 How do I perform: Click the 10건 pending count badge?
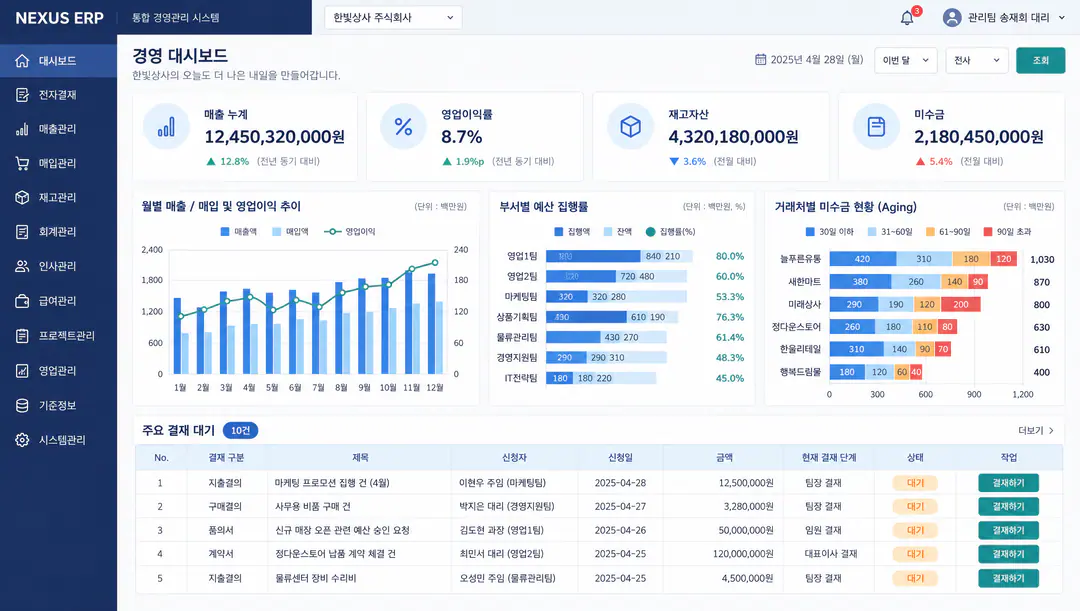[240, 431]
